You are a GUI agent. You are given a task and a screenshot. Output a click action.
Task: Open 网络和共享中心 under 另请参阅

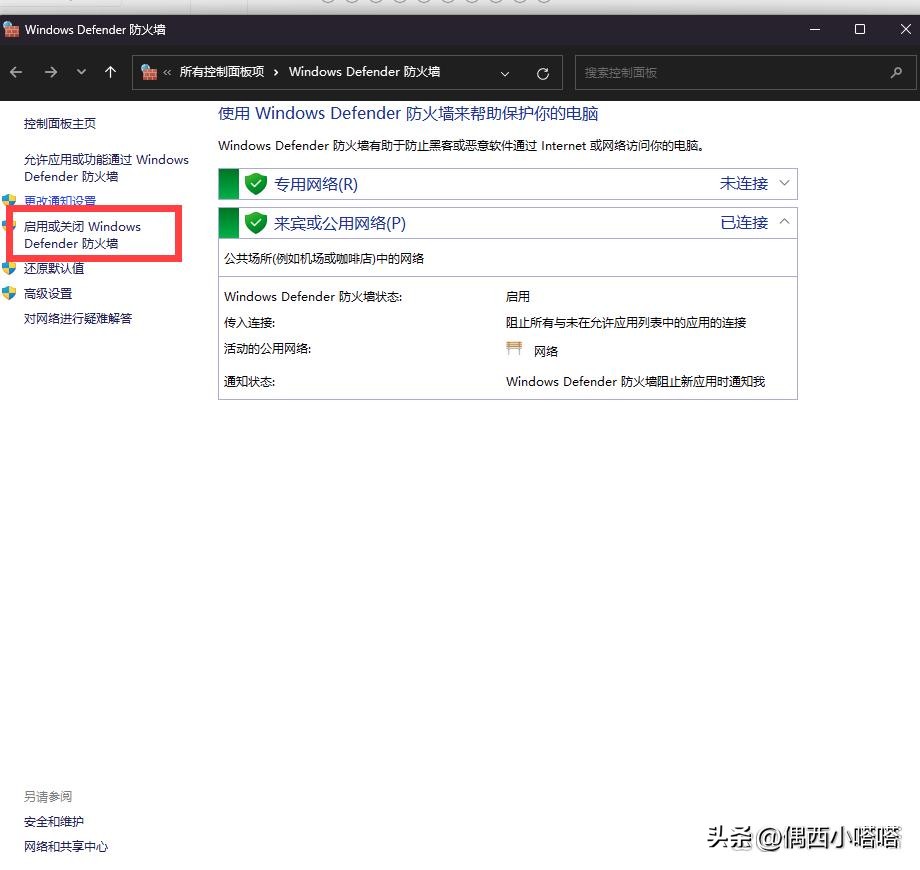65,846
